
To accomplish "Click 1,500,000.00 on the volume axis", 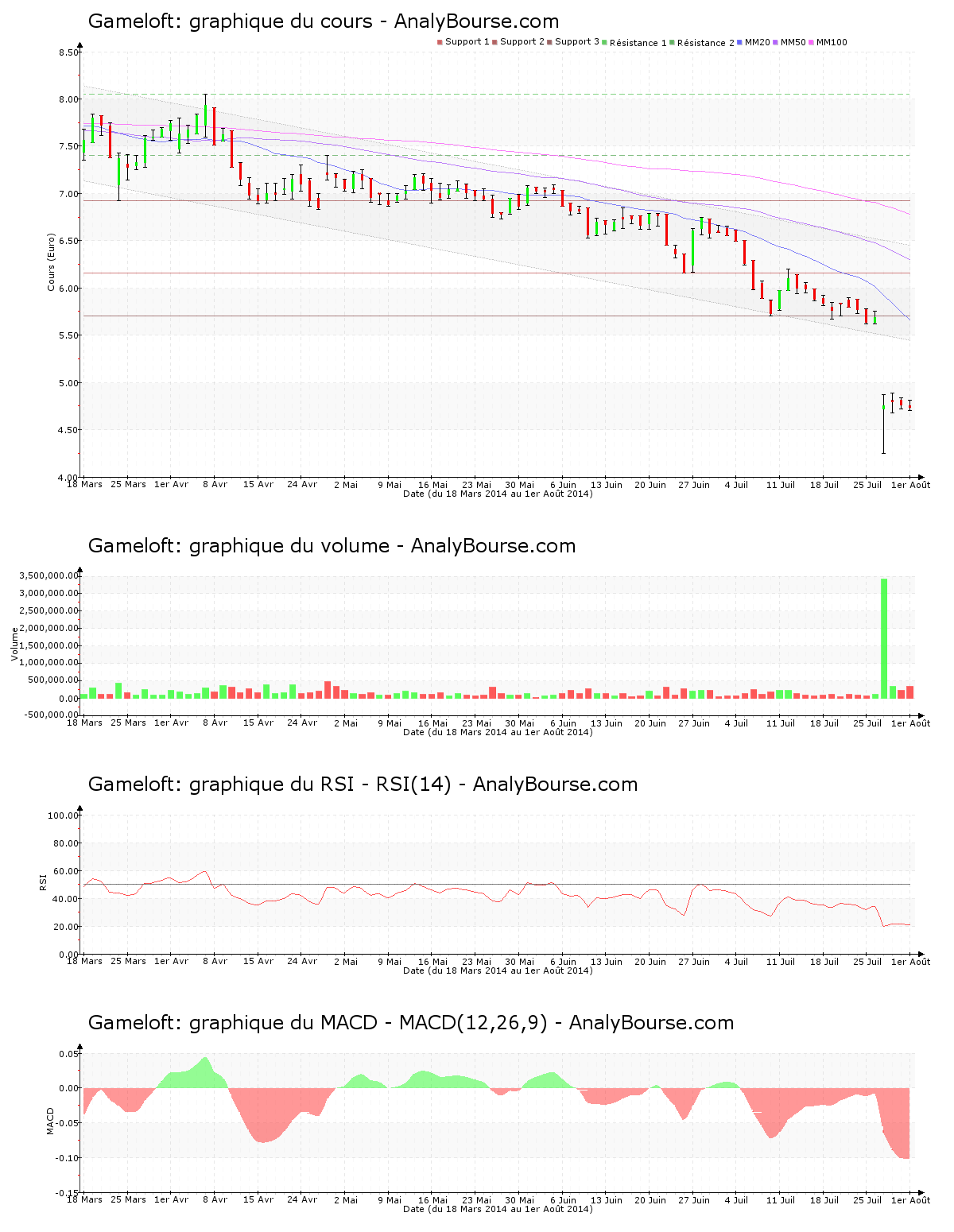I will (x=48, y=645).
